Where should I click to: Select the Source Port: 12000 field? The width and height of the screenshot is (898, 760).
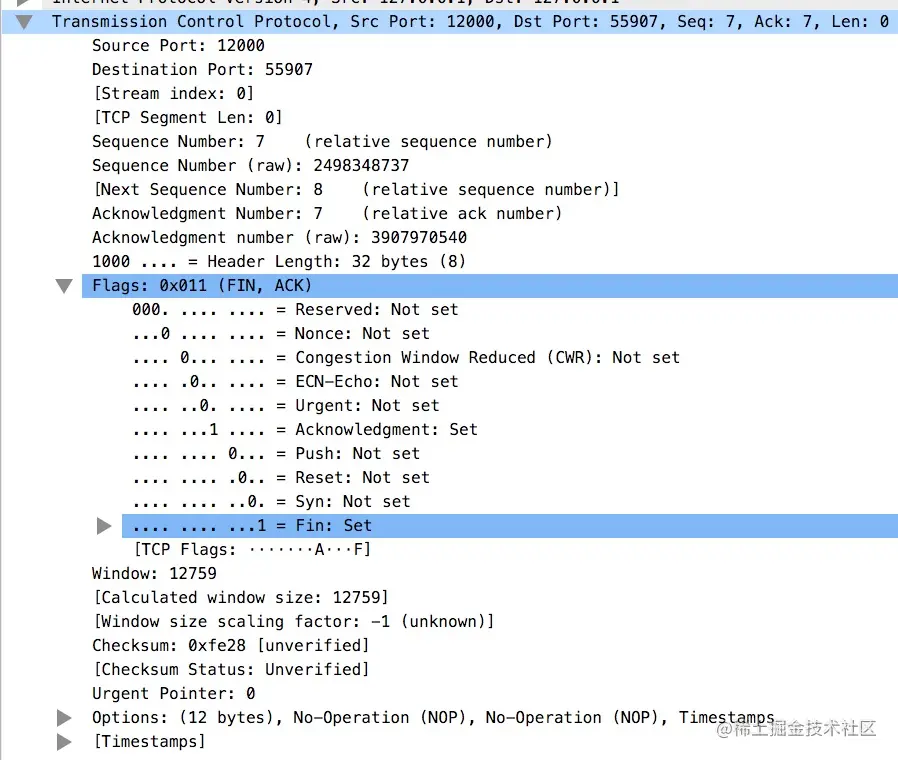pos(178,45)
